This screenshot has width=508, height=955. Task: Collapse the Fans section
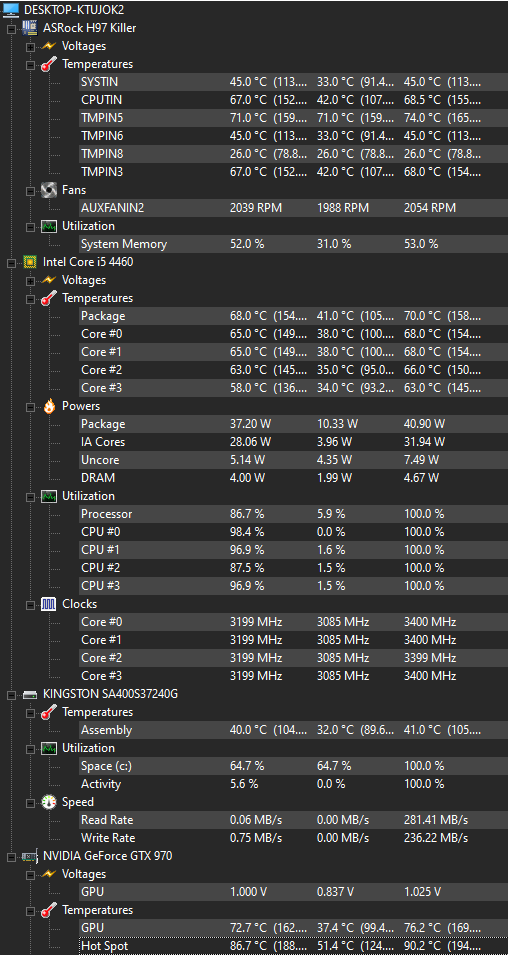pyautogui.click(x=30, y=190)
